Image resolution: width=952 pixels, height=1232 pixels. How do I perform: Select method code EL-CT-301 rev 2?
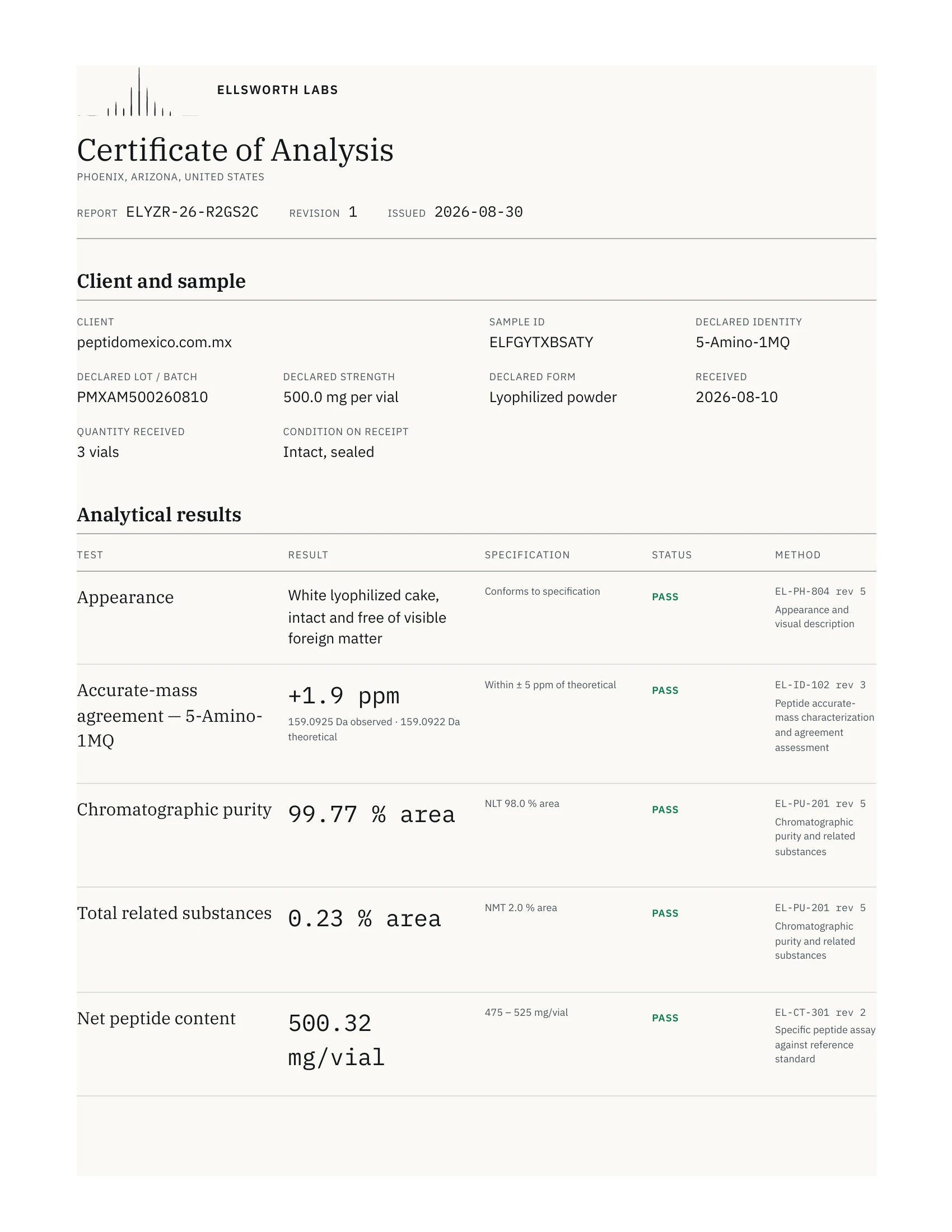point(820,1012)
